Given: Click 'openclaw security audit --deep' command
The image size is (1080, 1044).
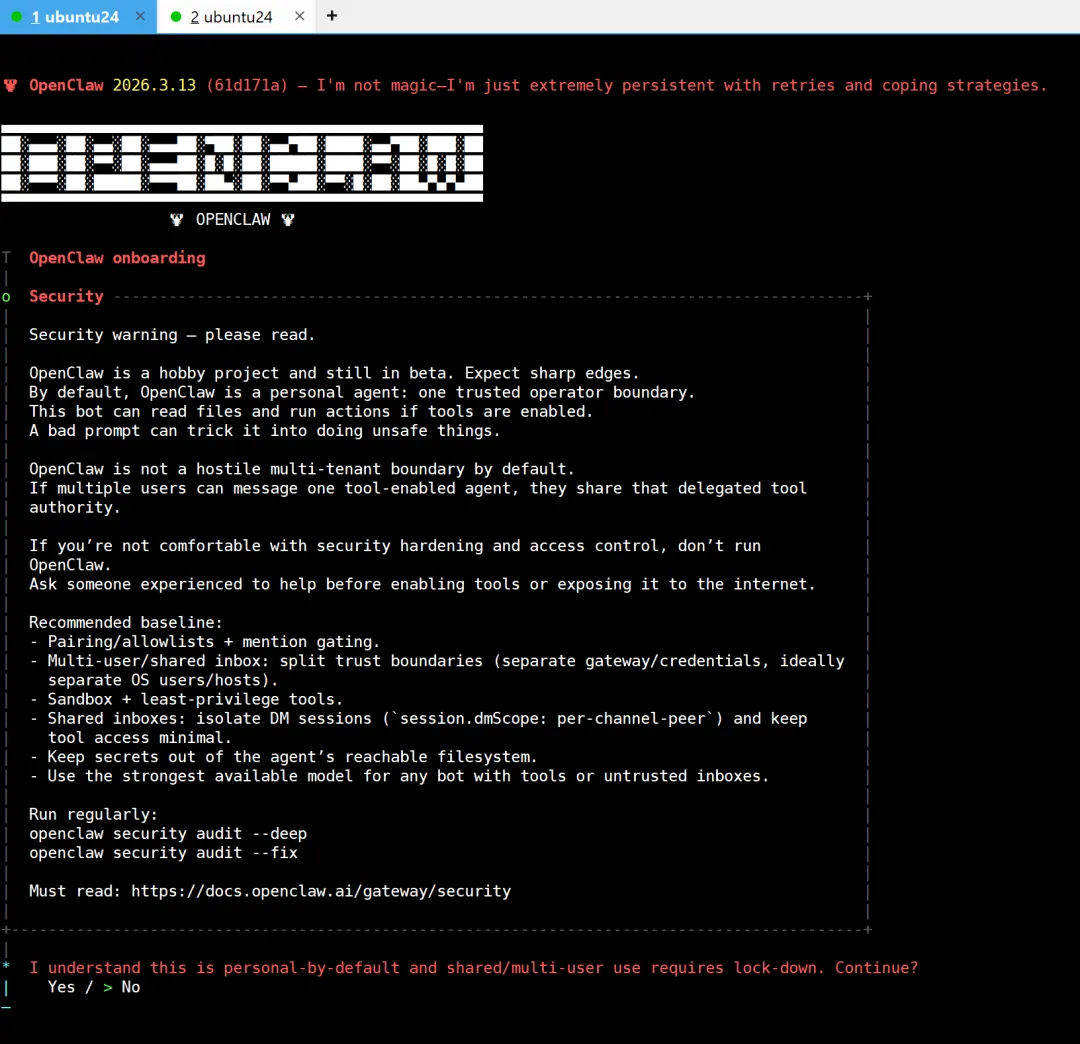Looking at the screenshot, I should coord(168,833).
